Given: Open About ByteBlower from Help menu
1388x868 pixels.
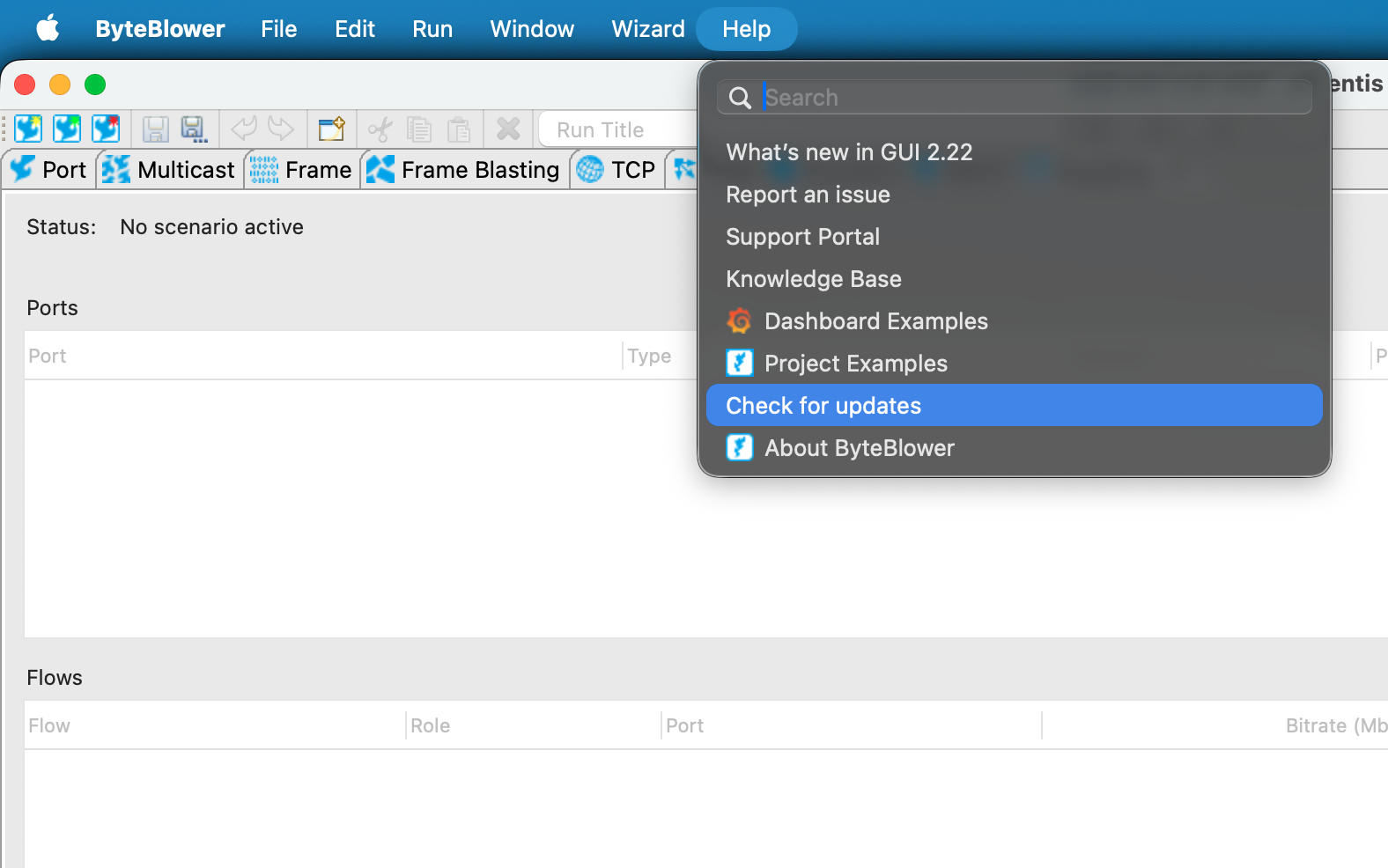Looking at the screenshot, I should (859, 448).
